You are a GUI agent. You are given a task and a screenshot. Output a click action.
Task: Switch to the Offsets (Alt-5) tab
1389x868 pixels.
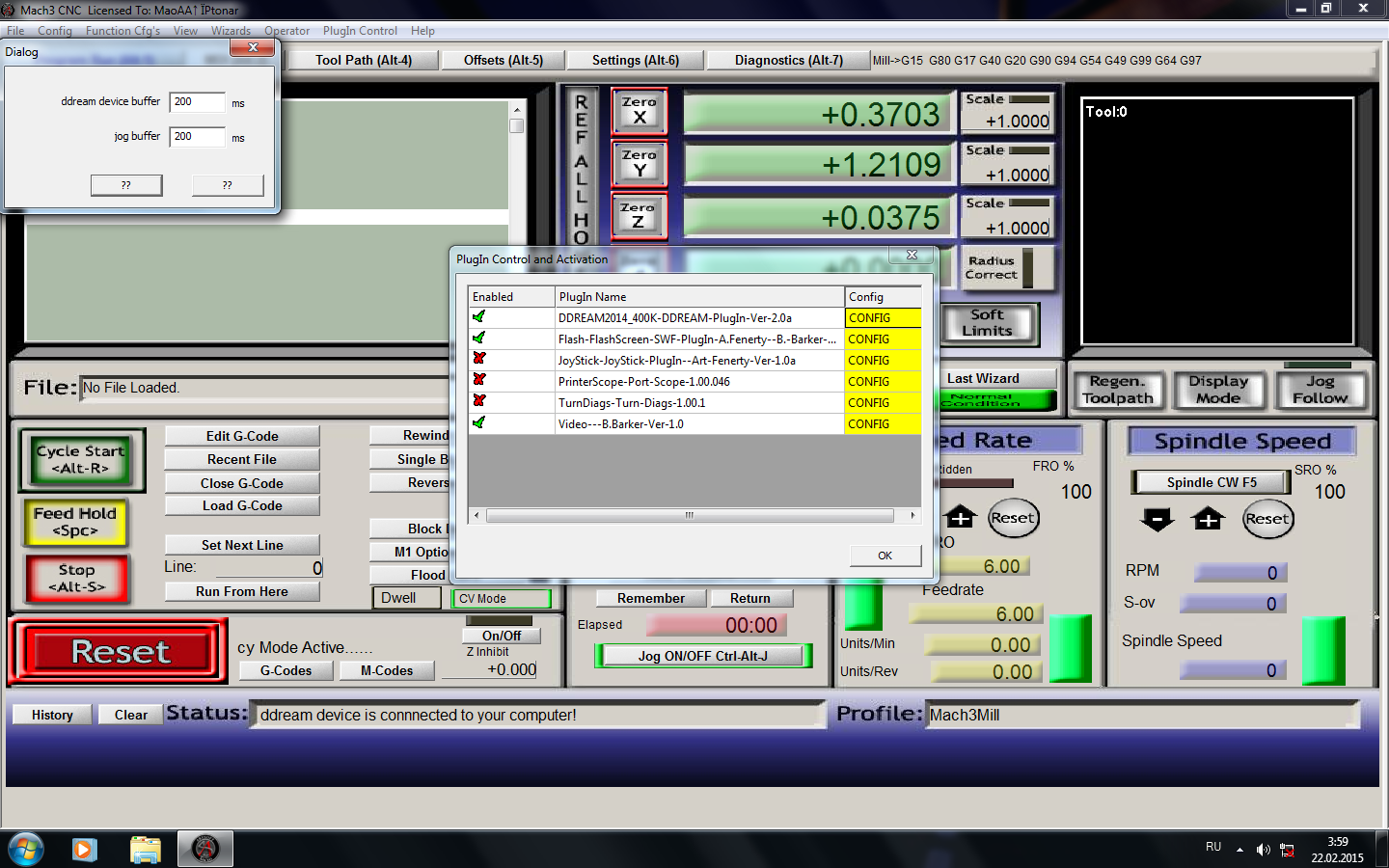coord(504,60)
